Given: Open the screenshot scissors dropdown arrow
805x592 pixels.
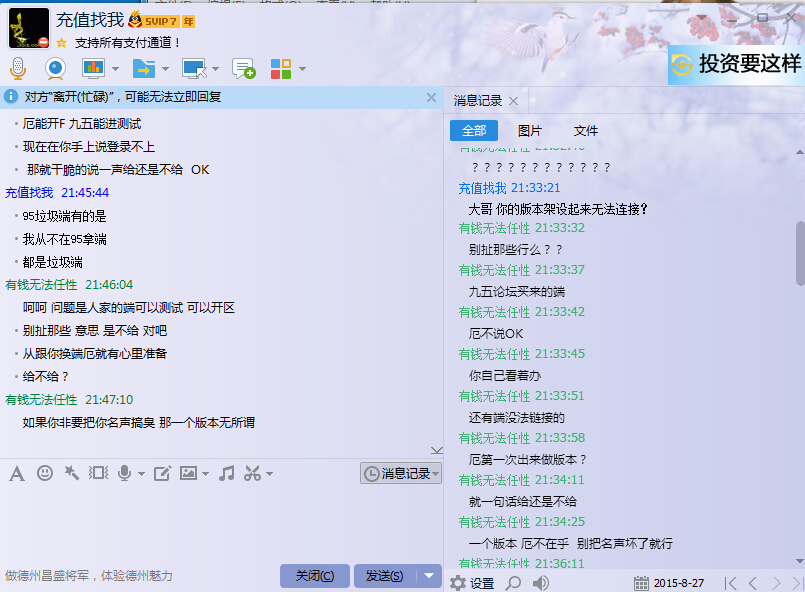Looking at the screenshot, I should click(x=269, y=474).
